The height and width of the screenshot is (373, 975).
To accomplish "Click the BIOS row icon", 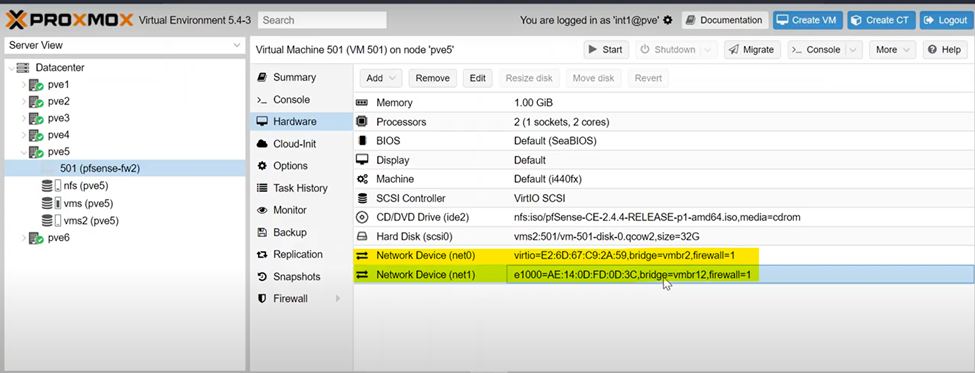I will click(362, 140).
